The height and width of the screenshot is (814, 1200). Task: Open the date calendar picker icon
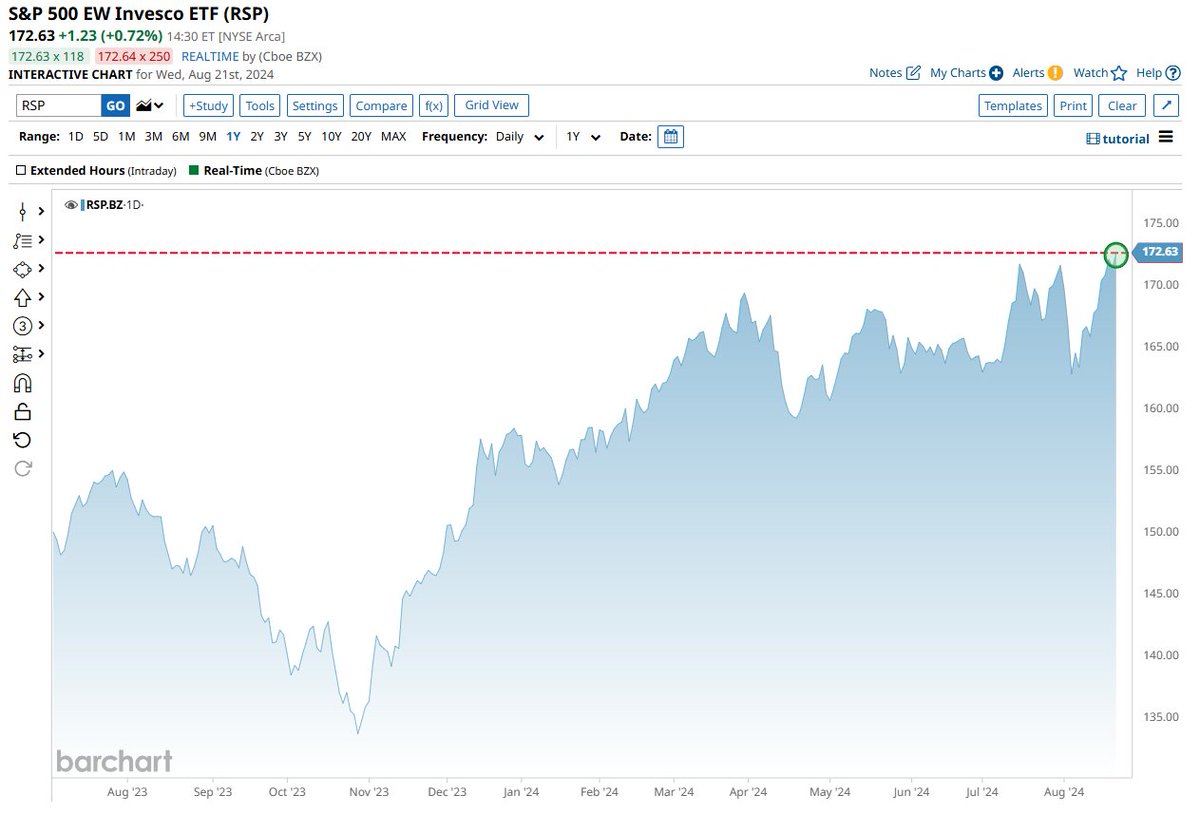(671, 137)
